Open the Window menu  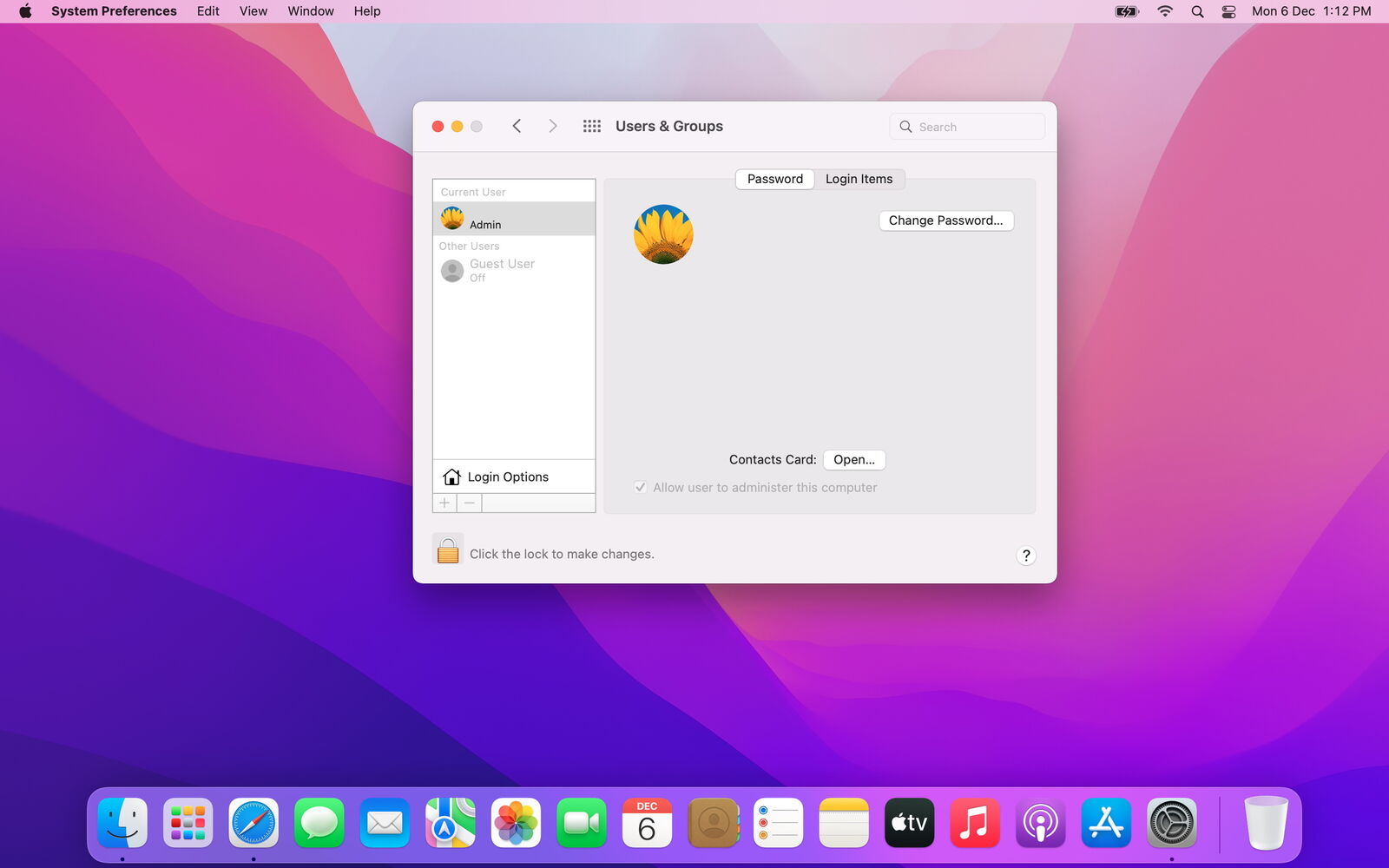(x=311, y=11)
